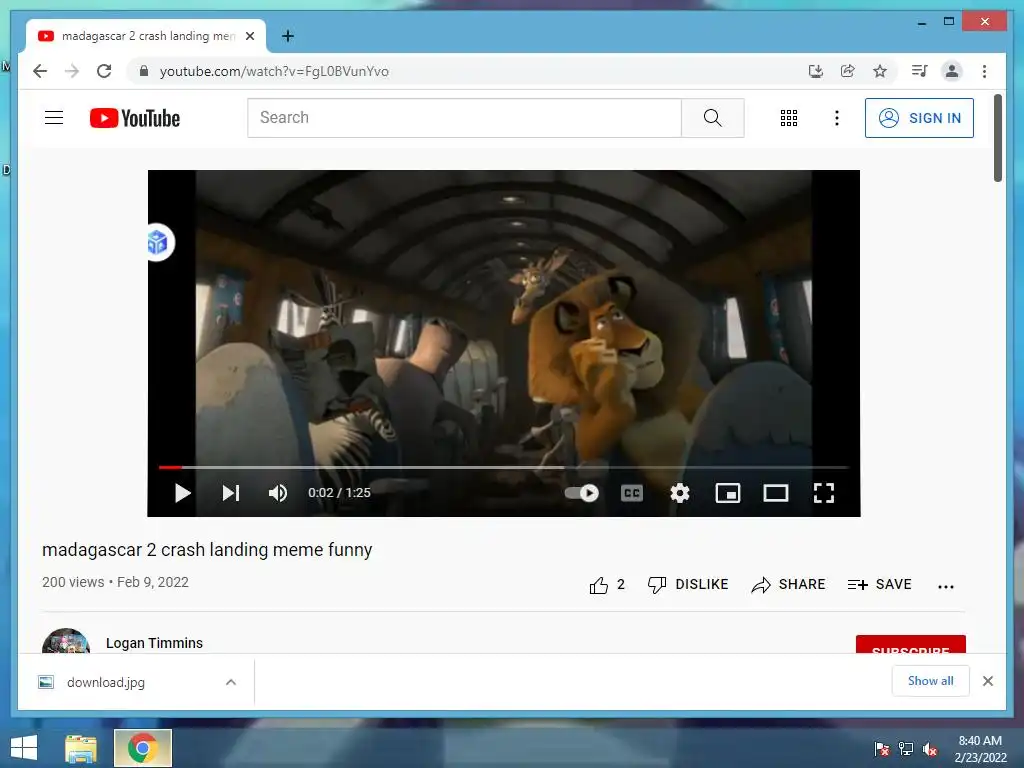1024x768 pixels.
Task: Seek on the video progress bar
Action: (x=504, y=467)
